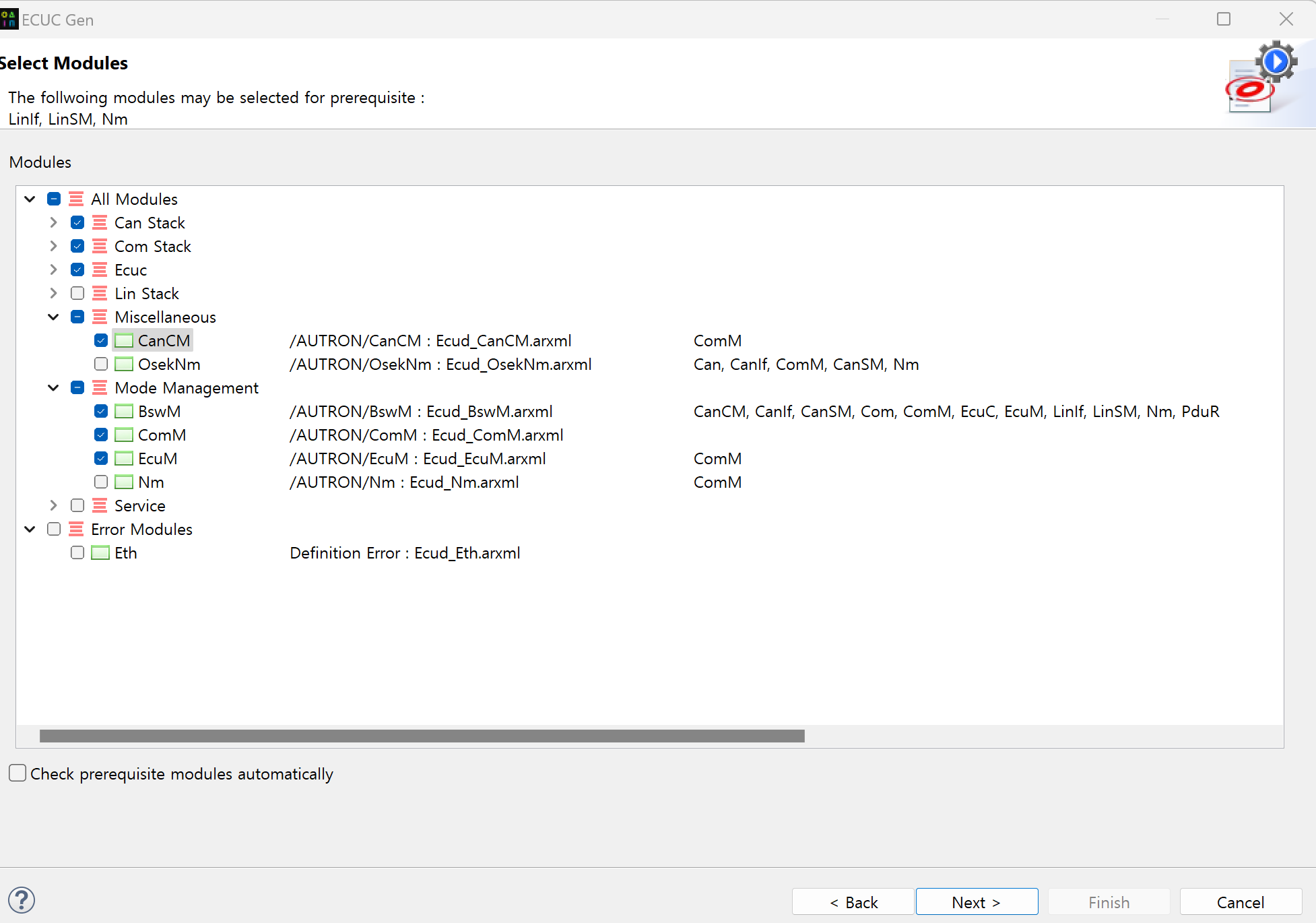Collapse the Miscellaneous node
This screenshot has width=1316, height=923.
click(x=53, y=317)
